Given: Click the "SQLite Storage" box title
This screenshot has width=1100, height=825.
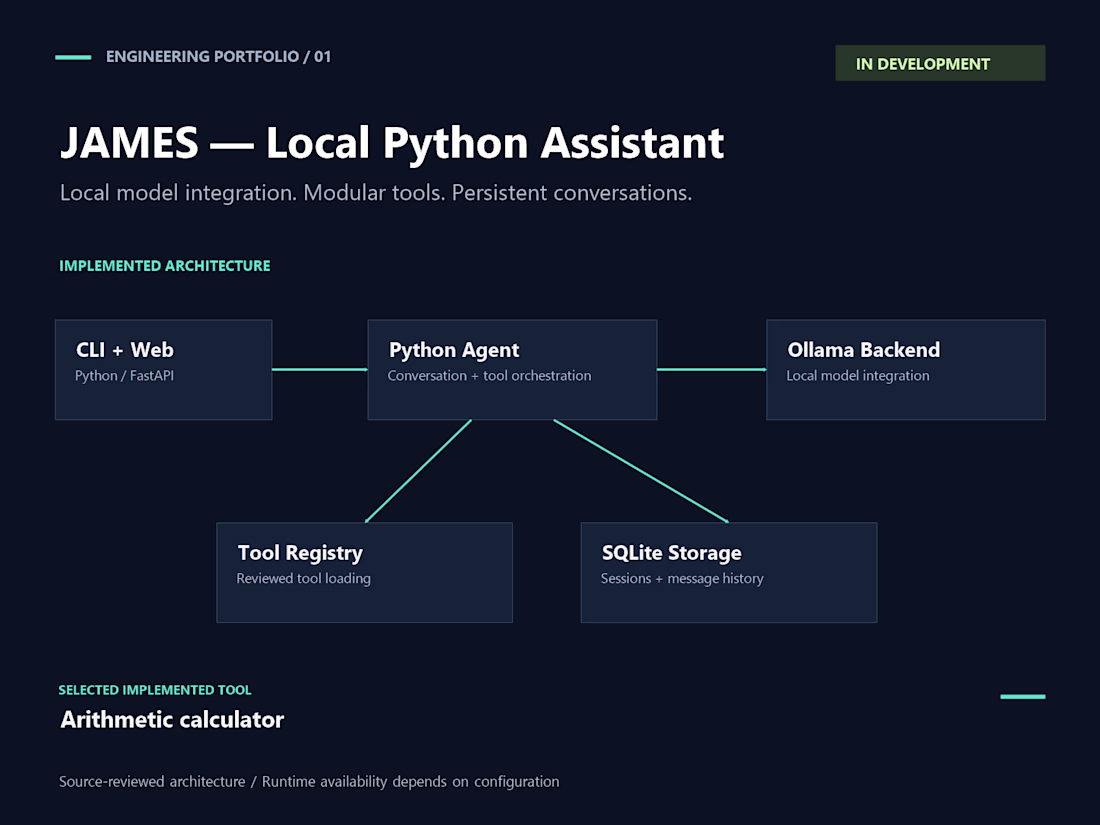Looking at the screenshot, I should (x=671, y=553).
